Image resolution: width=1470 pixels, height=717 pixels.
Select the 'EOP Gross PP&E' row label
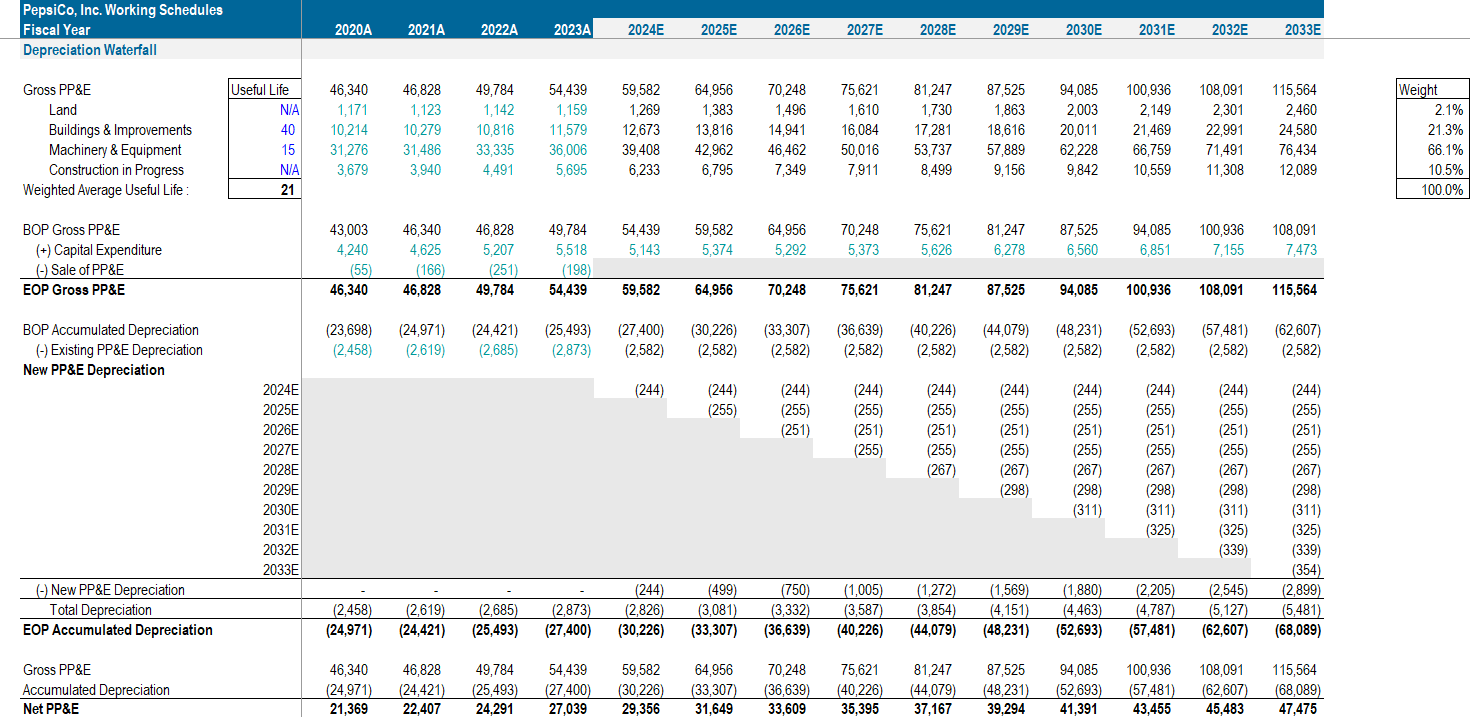tap(74, 290)
